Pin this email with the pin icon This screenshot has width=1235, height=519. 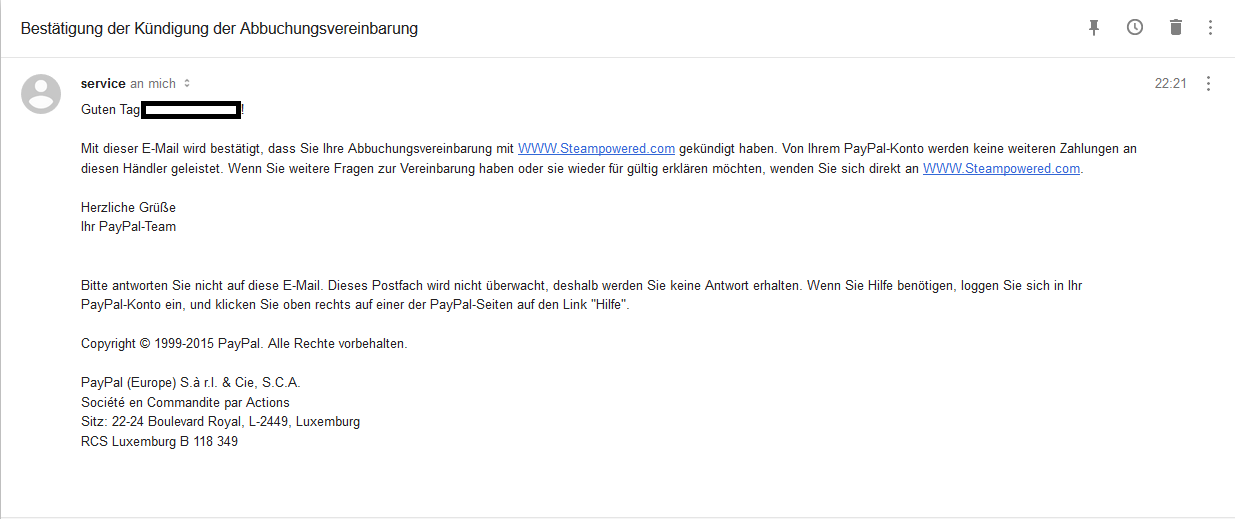click(1094, 28)
